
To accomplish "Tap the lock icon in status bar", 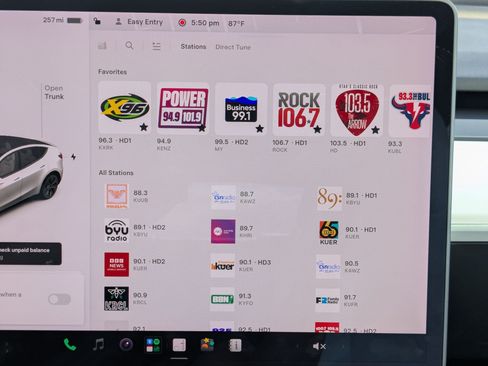I will point(97,21).
